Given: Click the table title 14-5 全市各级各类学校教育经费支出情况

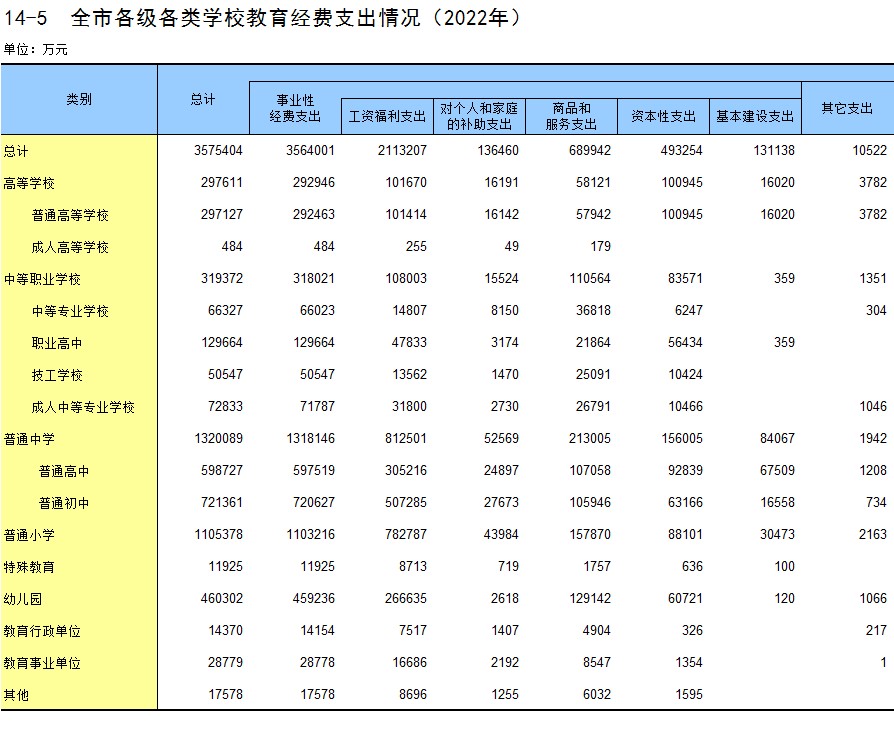Looking at the screenshot, I should coord(264,18).
